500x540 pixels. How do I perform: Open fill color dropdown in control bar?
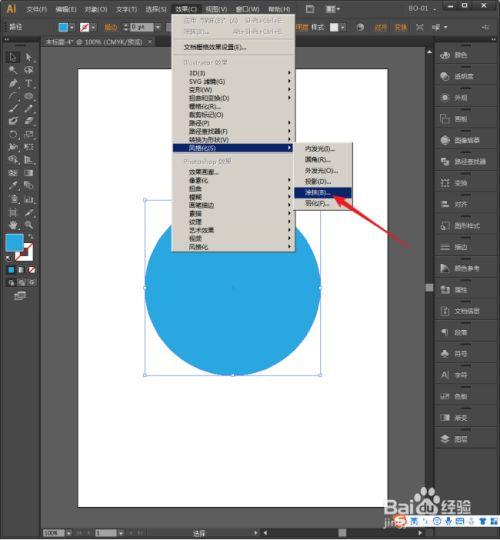coord(72,27)
